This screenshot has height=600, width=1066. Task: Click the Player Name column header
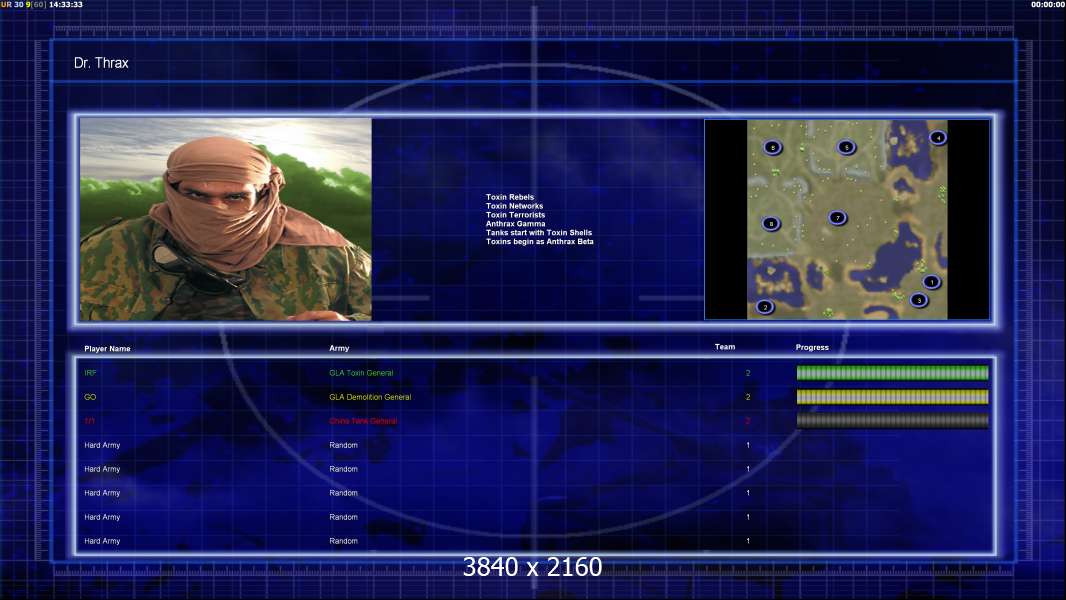tap(107, 349)
